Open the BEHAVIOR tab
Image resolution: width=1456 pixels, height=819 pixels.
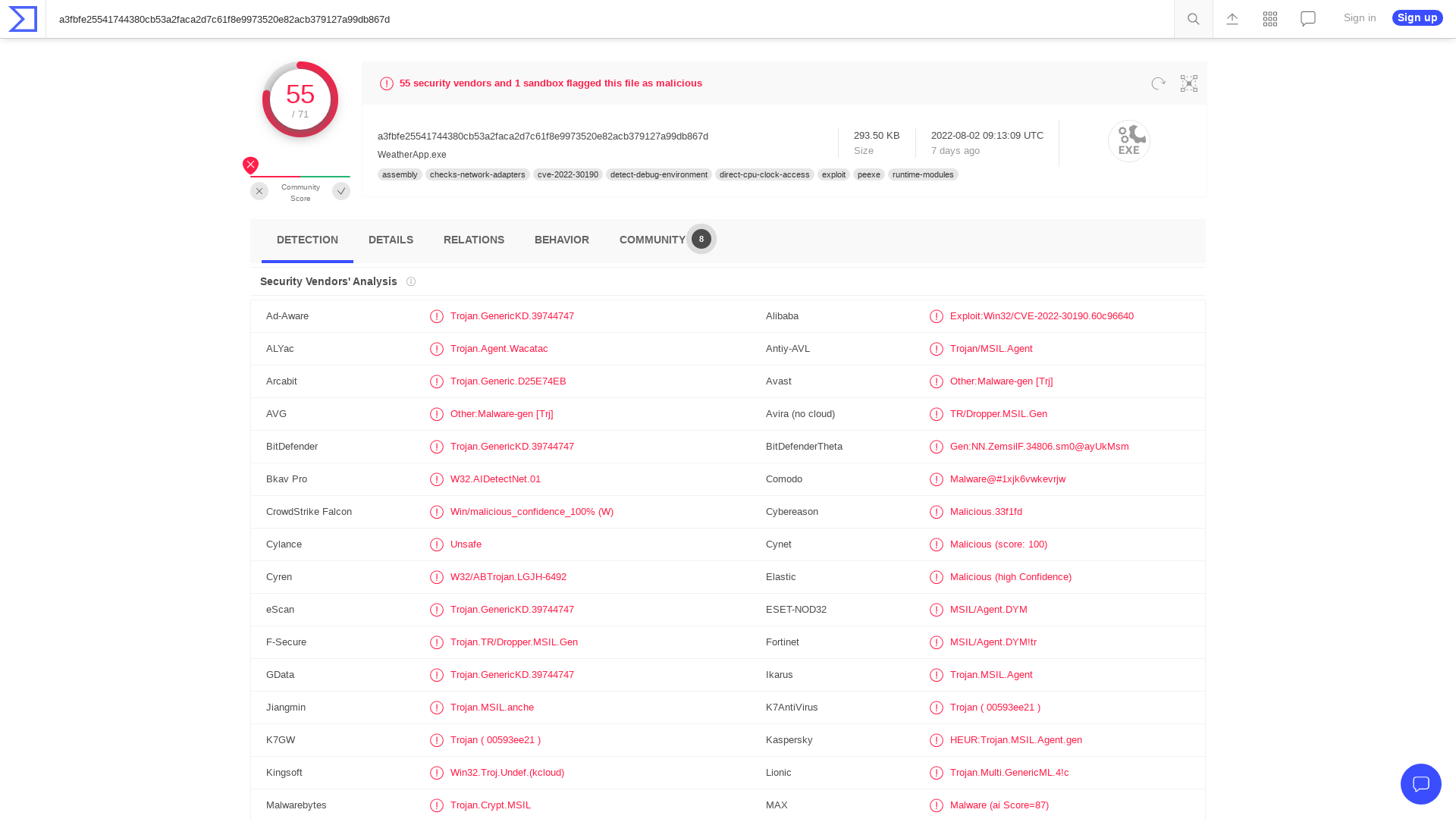click(561, 240)
